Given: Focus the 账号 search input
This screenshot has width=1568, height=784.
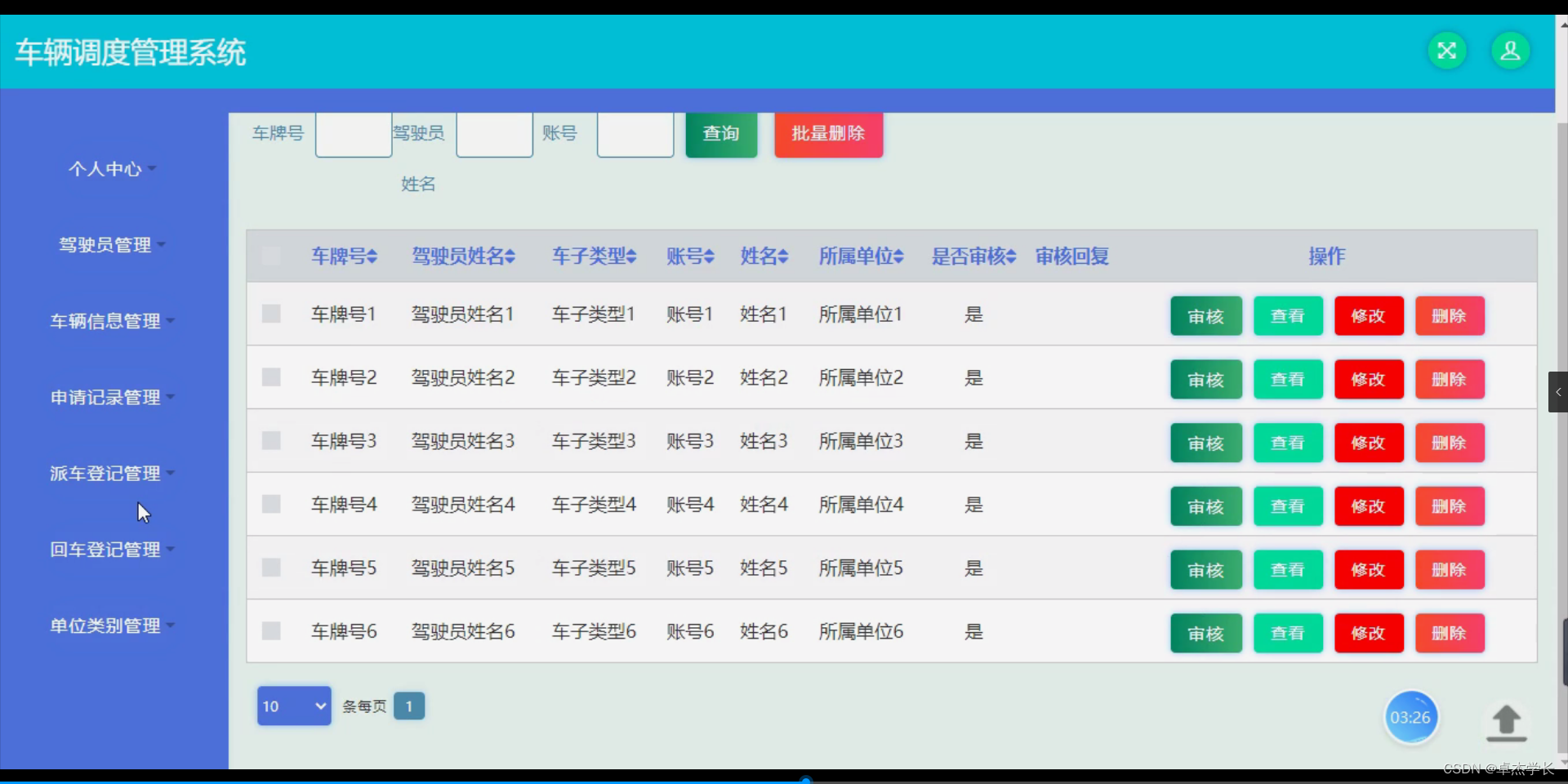Looking at the screenshot, I should [x=635, y=135].
